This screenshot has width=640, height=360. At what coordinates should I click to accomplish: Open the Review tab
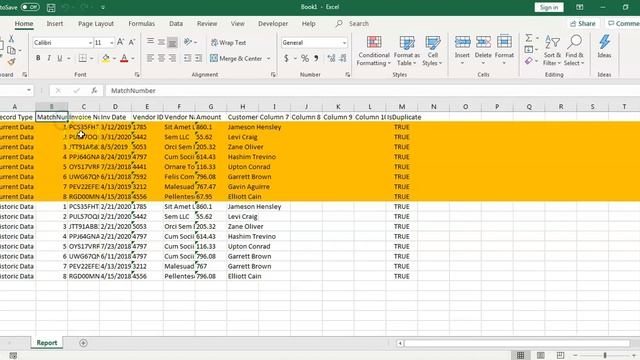(x=207, y=24)
